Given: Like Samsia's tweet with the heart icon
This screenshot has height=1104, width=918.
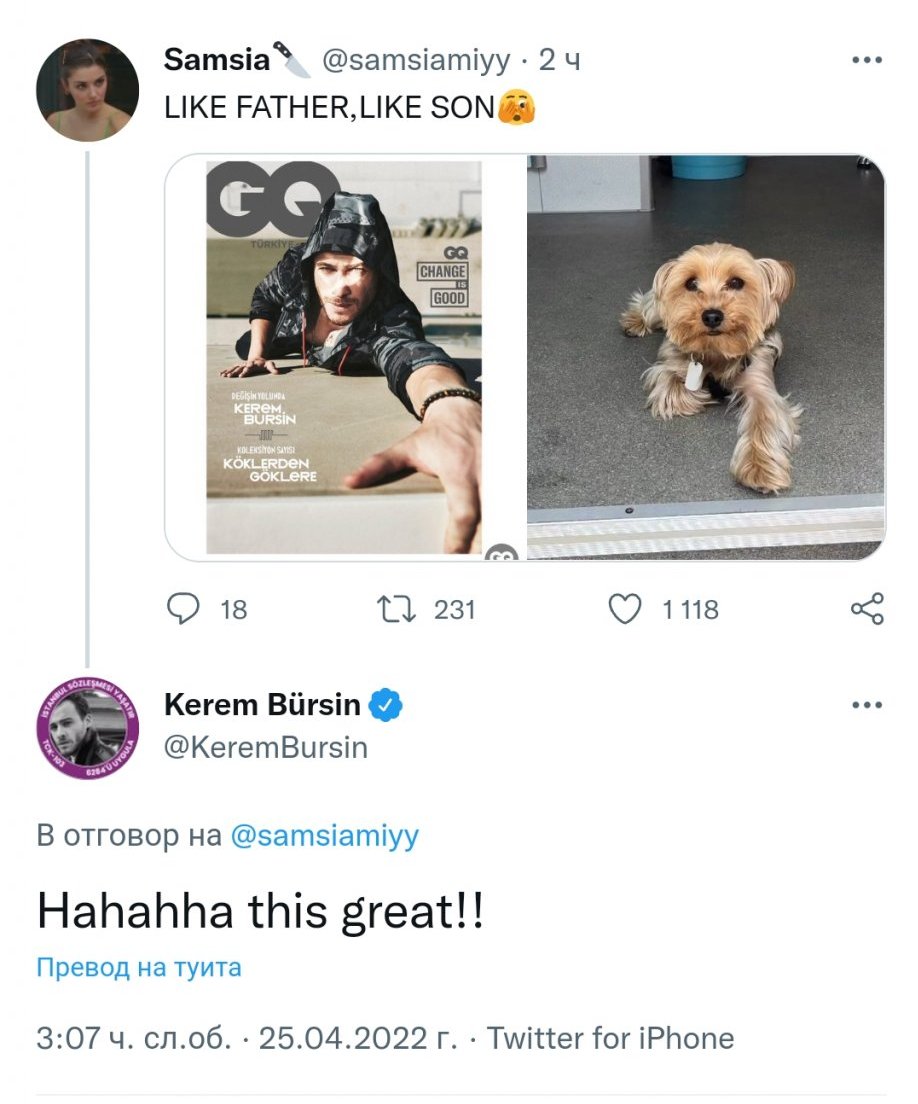Looking at the screenshot, I should (x=625, y=609).
